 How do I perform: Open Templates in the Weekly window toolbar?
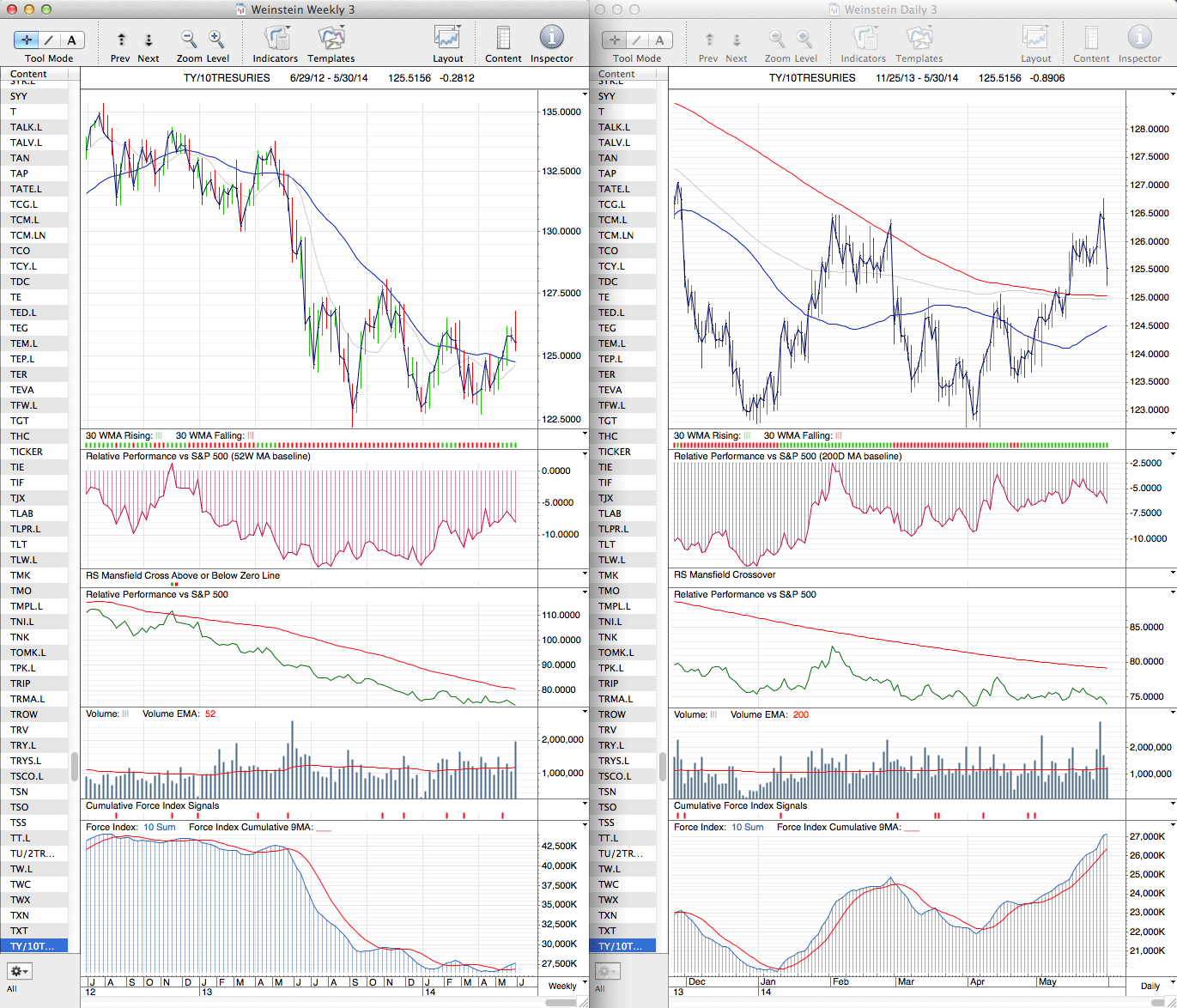331,39
